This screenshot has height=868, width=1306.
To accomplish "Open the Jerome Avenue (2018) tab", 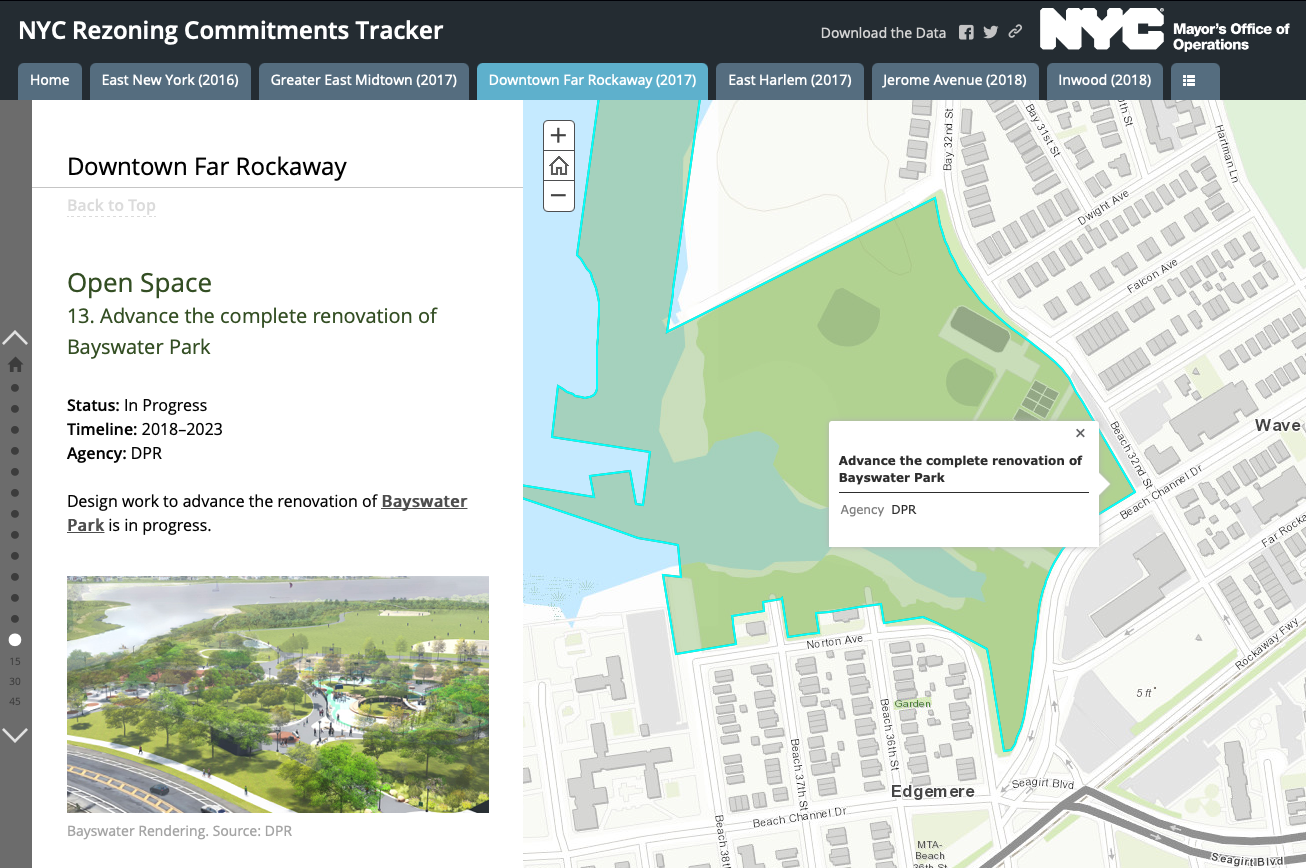I will click(x=955, y=81).
